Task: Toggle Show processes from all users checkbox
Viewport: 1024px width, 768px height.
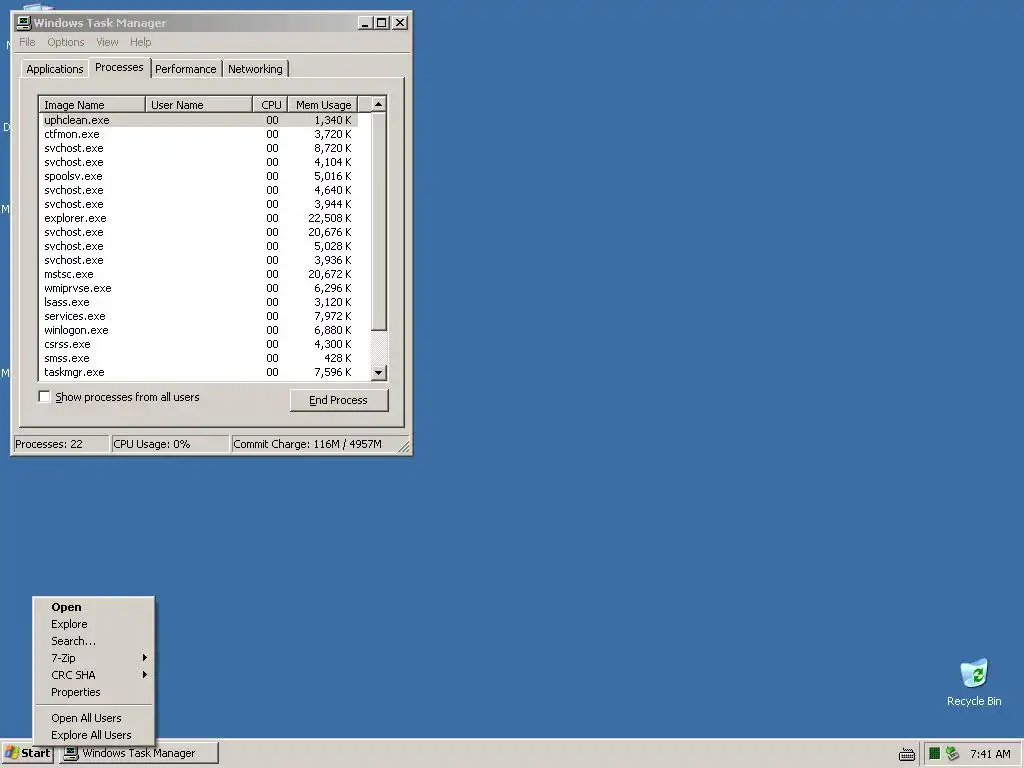Action: tap(44, 397)
